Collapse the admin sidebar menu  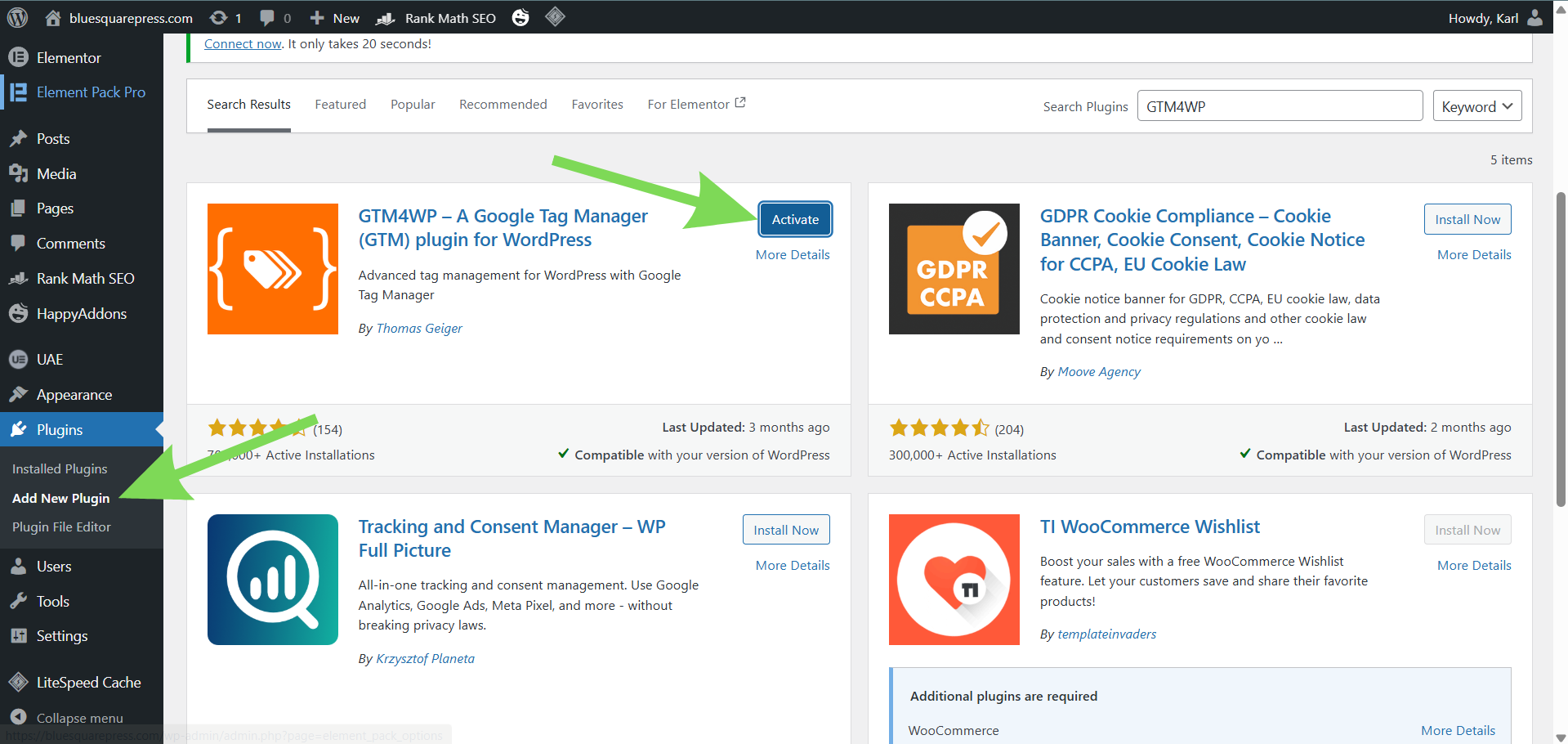click(79, 718)
